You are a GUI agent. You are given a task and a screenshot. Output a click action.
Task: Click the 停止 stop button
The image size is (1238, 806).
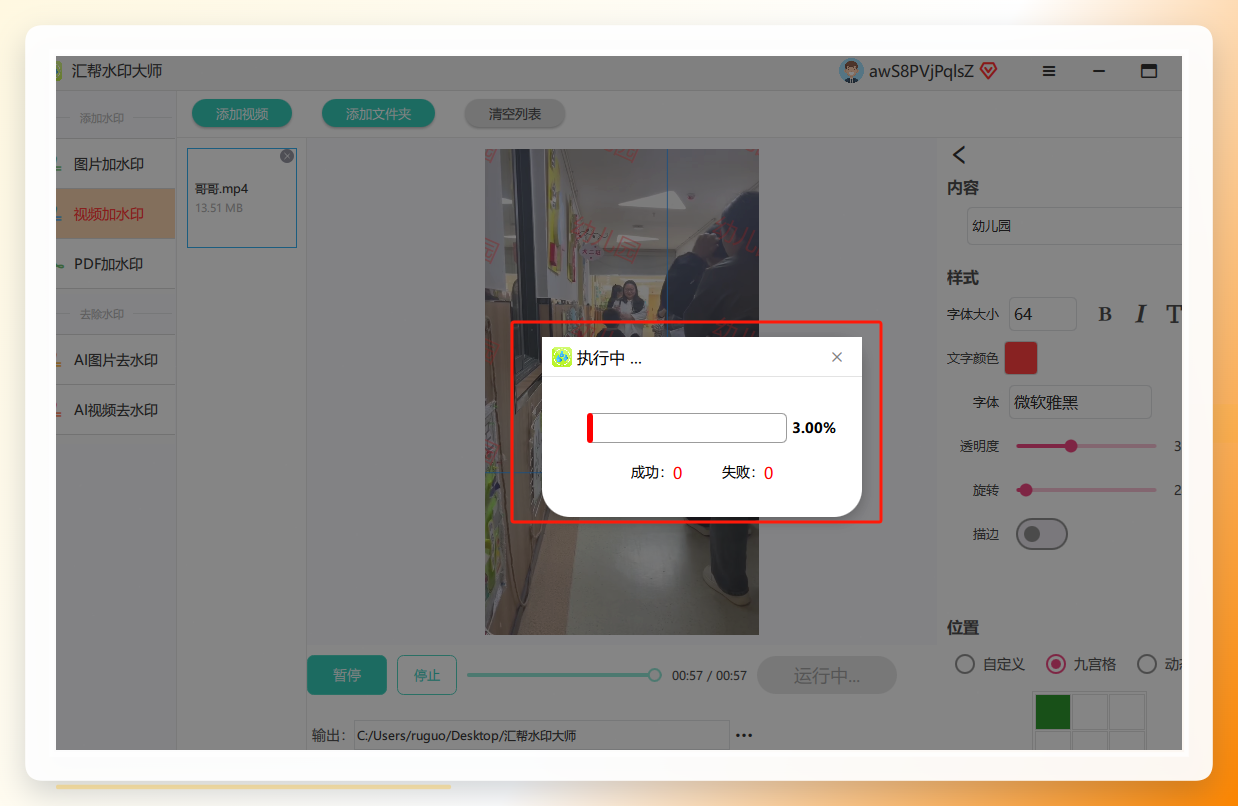pos(427,675)
